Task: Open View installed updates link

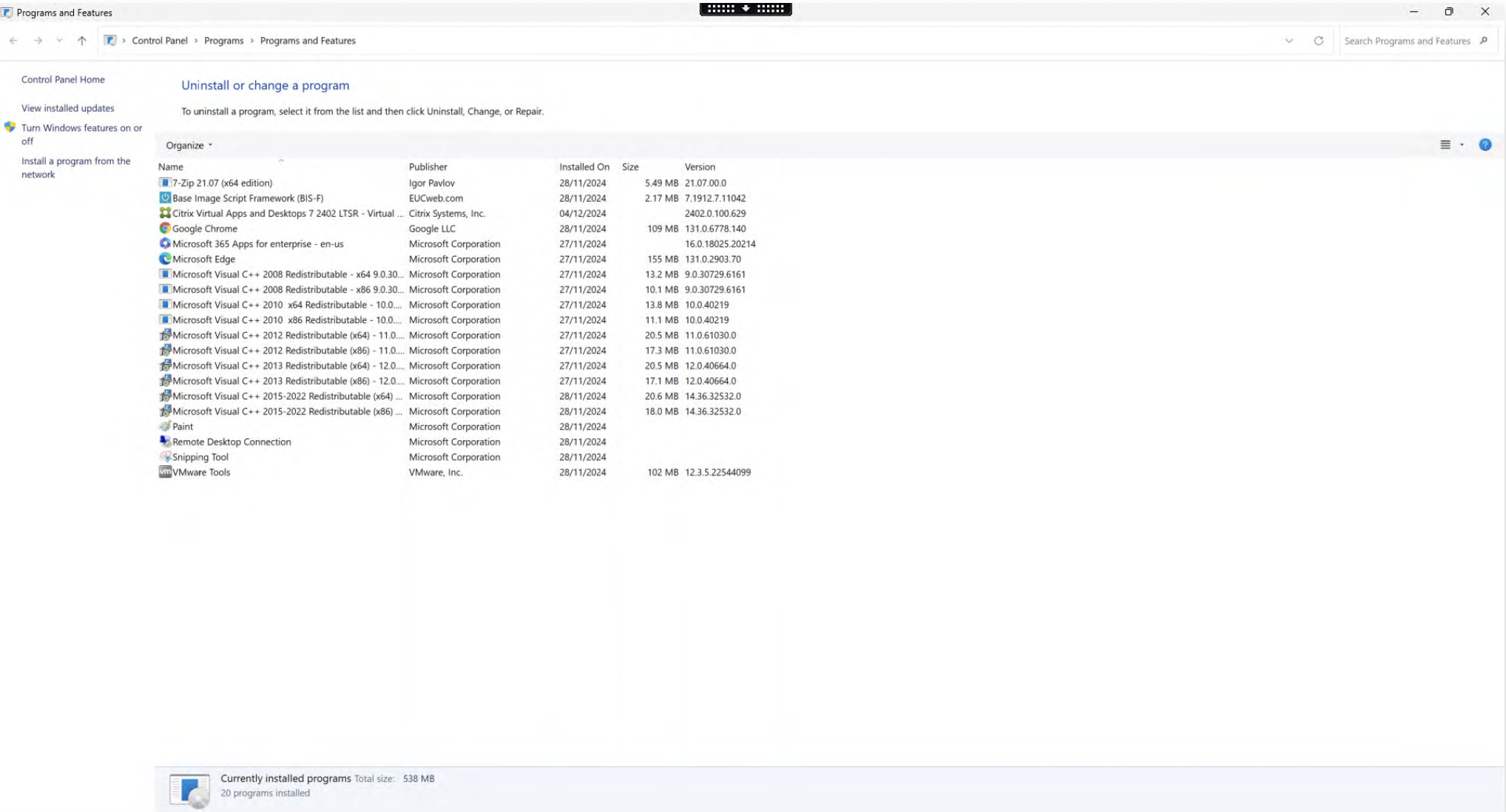Action: coord(68,108)
